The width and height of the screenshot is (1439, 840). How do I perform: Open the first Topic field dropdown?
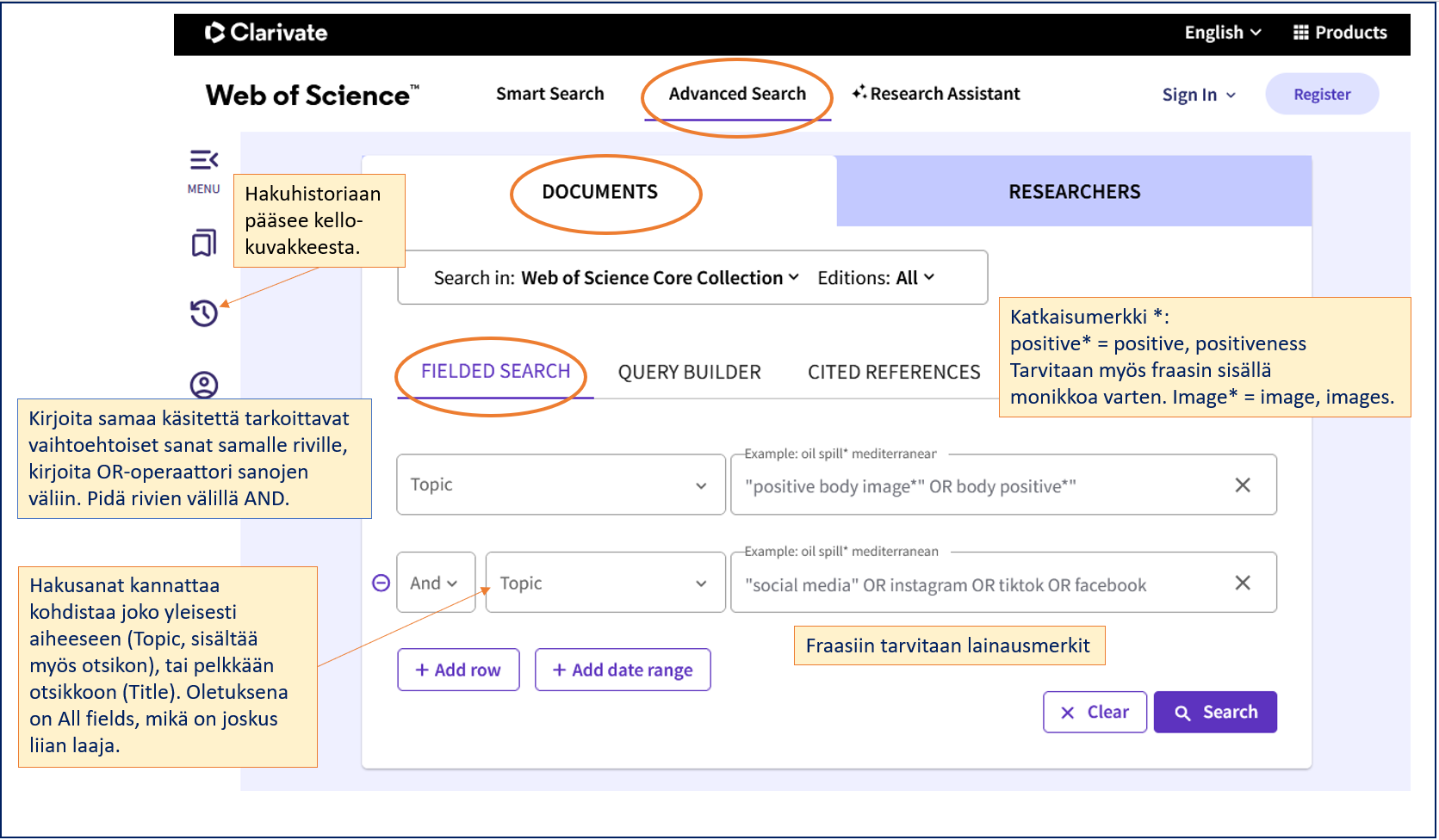click(x=560, y=485)
